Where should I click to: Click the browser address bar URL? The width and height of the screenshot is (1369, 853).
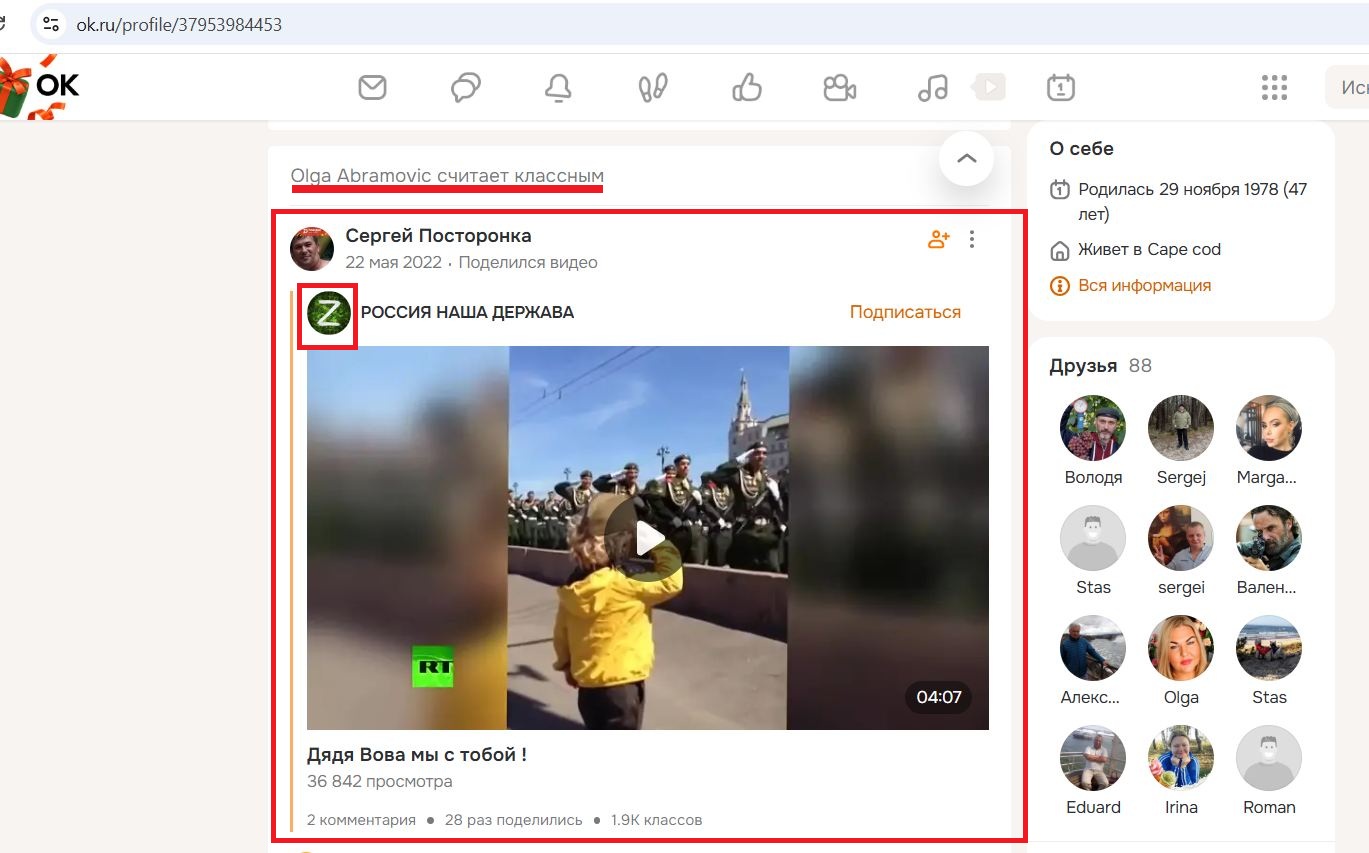coord(179,25)
